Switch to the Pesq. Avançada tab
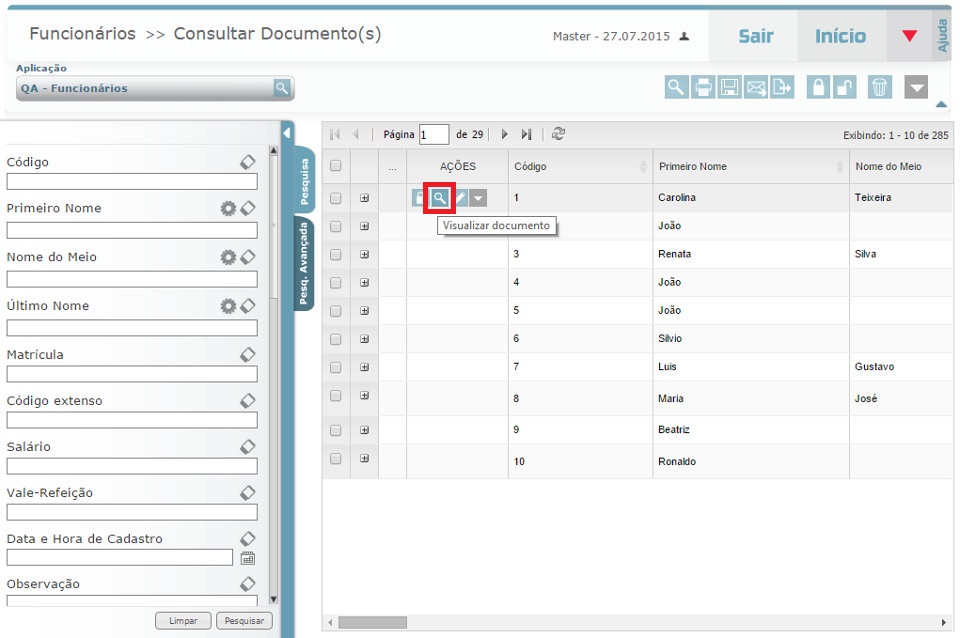The image size is (960, 638). click(304, 262)
